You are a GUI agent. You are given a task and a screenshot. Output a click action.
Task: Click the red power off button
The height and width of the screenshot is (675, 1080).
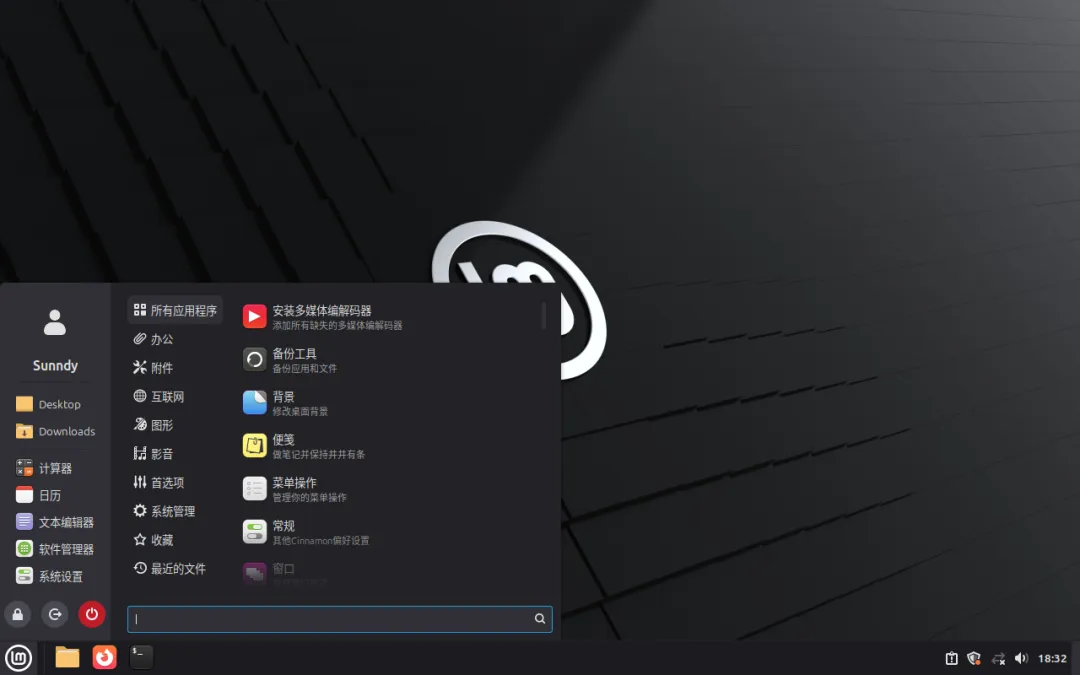92,614
